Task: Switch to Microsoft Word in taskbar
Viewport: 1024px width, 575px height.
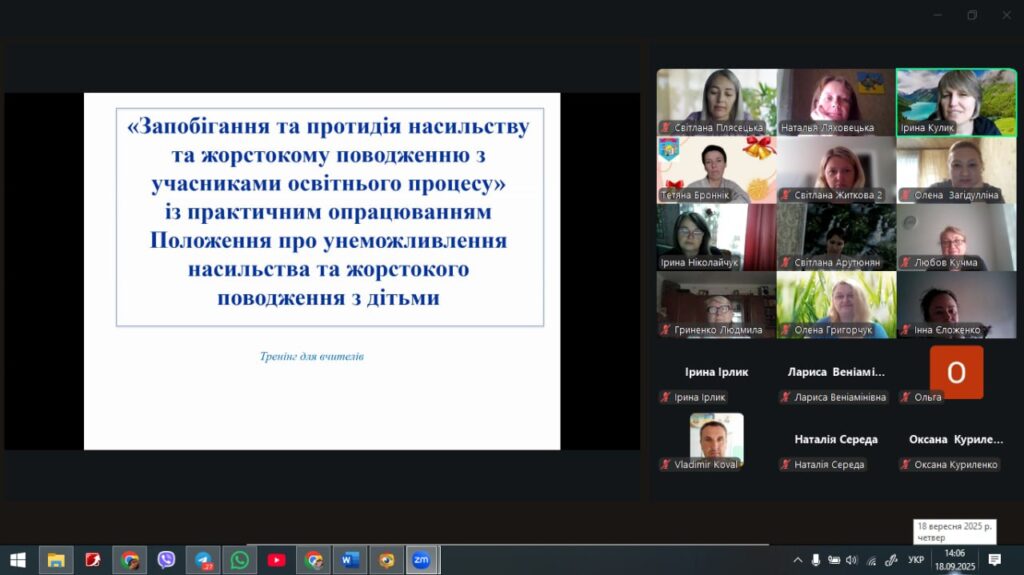Action: (x=349, y=560)
